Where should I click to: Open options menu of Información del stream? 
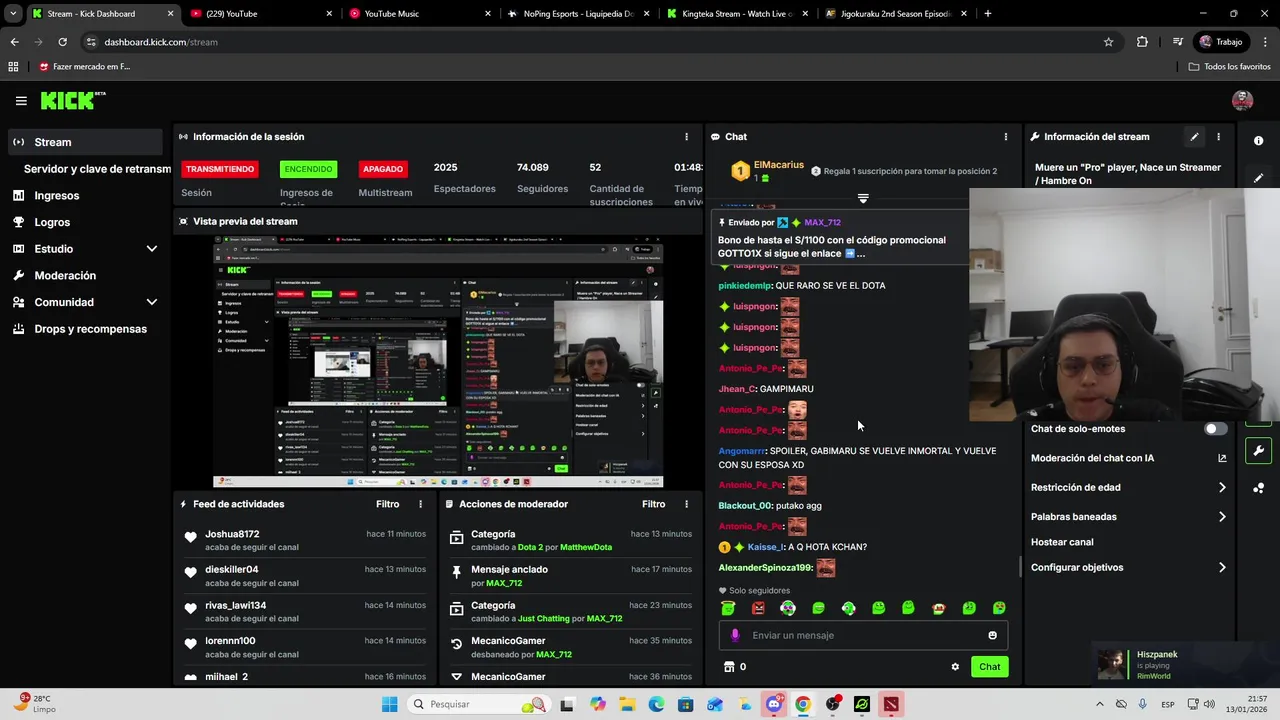coord(1218,137)
